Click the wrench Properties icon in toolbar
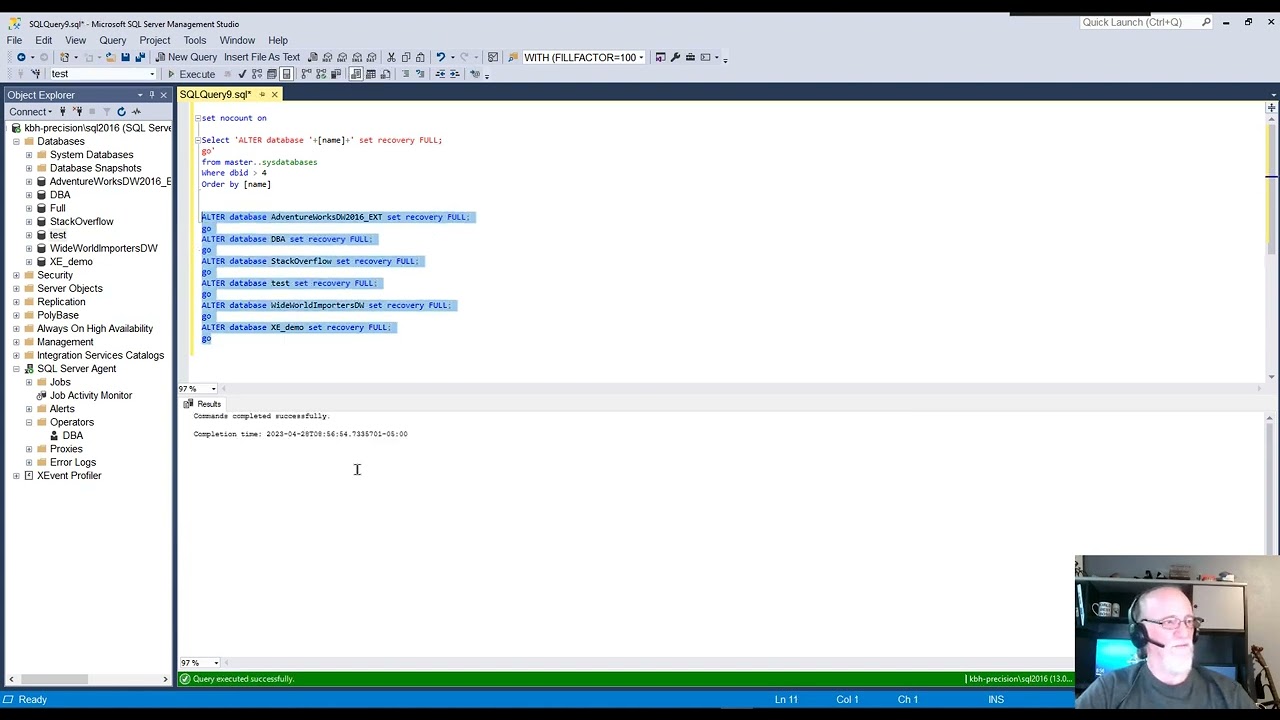 tap(675, 57)
